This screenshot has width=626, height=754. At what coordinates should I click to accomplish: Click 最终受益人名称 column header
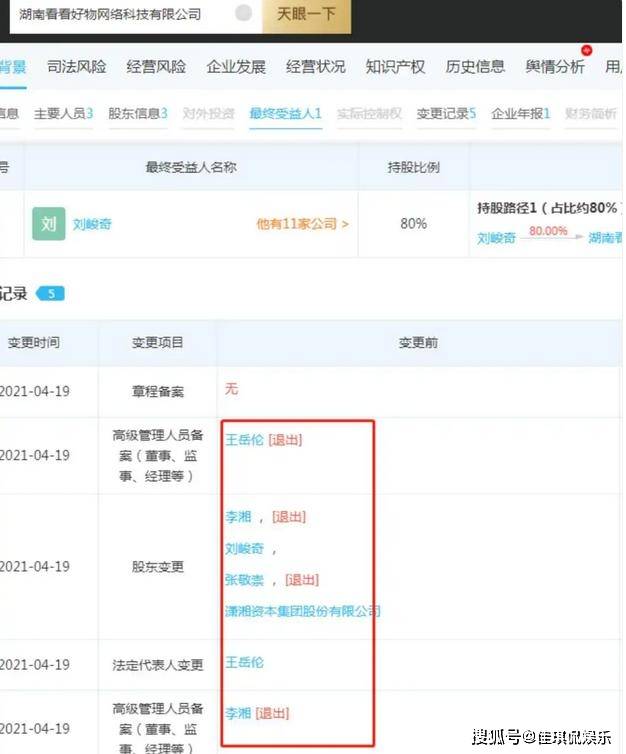(191, 167)
